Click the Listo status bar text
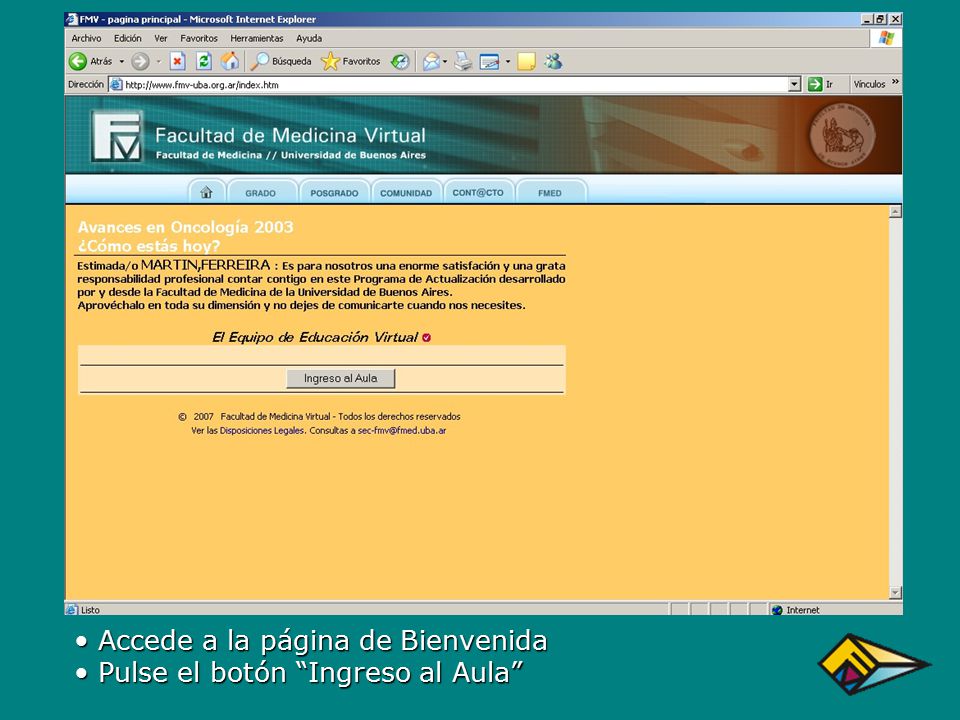Viewport: 960px width, 720px height. click(x=90, y=610)
